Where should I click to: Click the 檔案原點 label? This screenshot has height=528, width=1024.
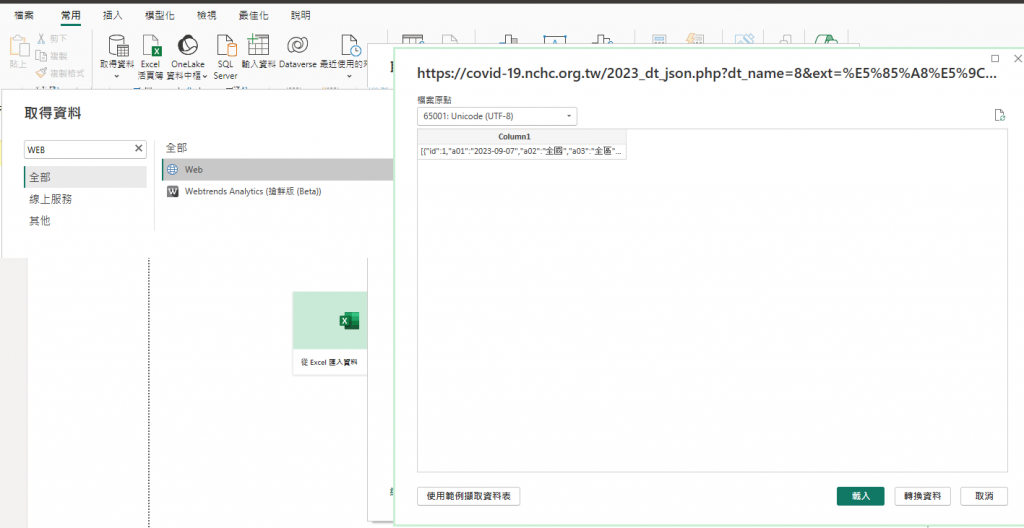(434, 100)
